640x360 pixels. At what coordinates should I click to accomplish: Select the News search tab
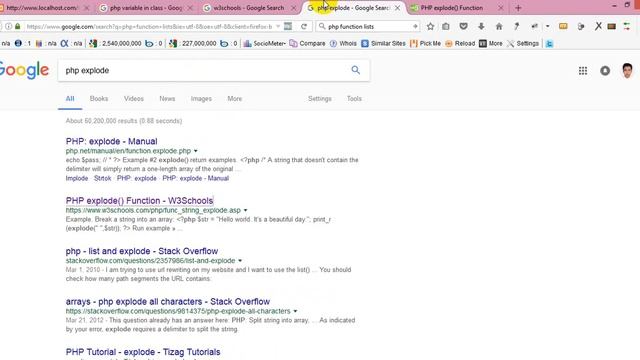167,99
